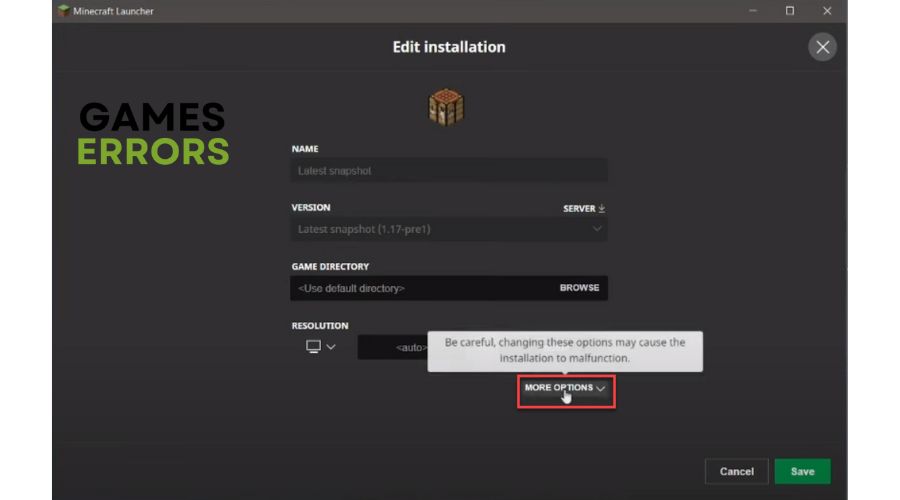Click Browse for game directory
Viewport: 900px width, 500px height.
pos(579,288)
